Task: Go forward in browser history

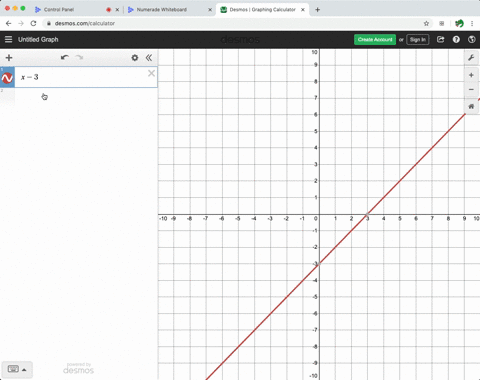Action: coord(21,23)
